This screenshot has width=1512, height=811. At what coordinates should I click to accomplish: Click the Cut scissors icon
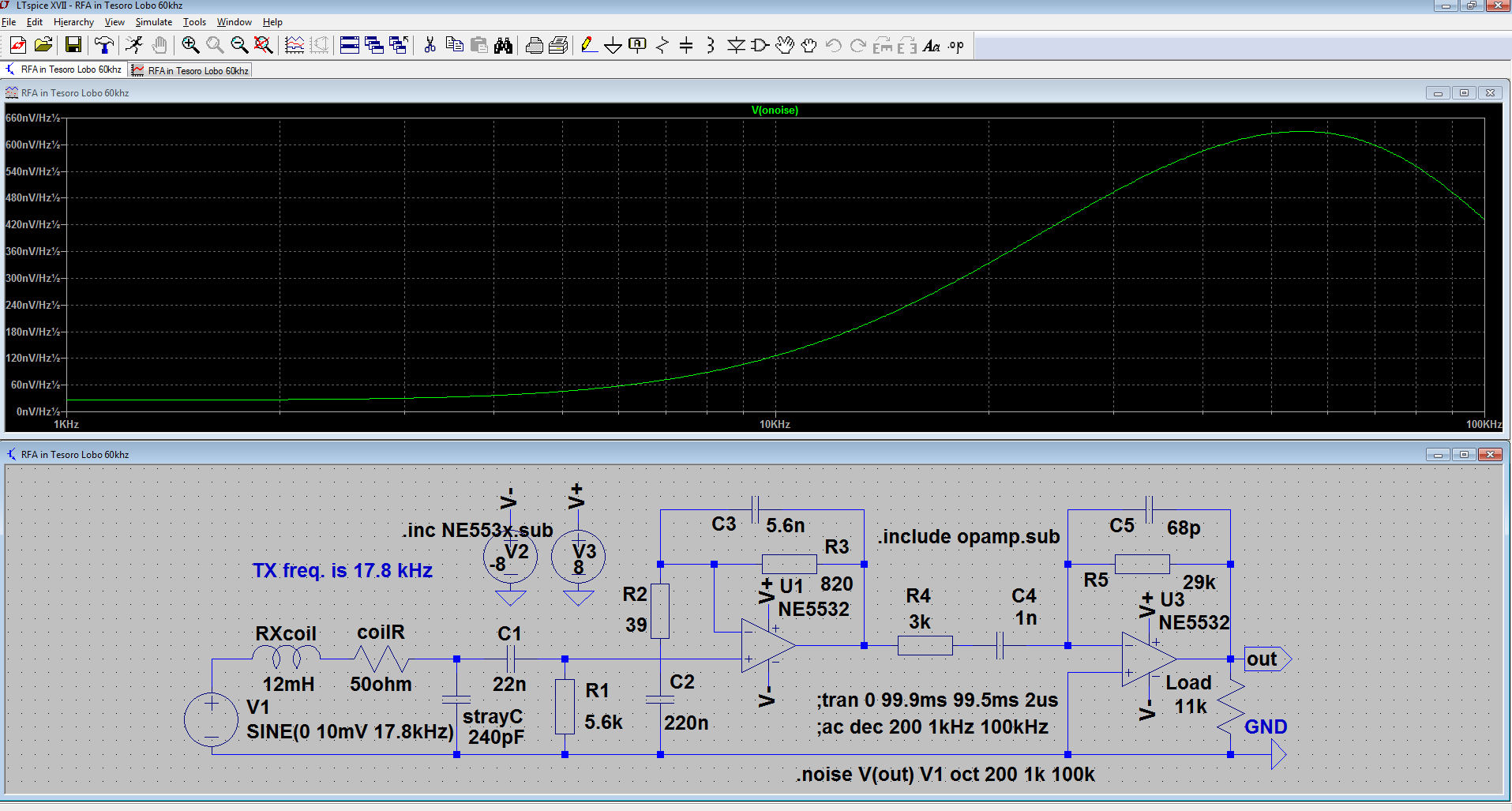[x=430, y=45]
